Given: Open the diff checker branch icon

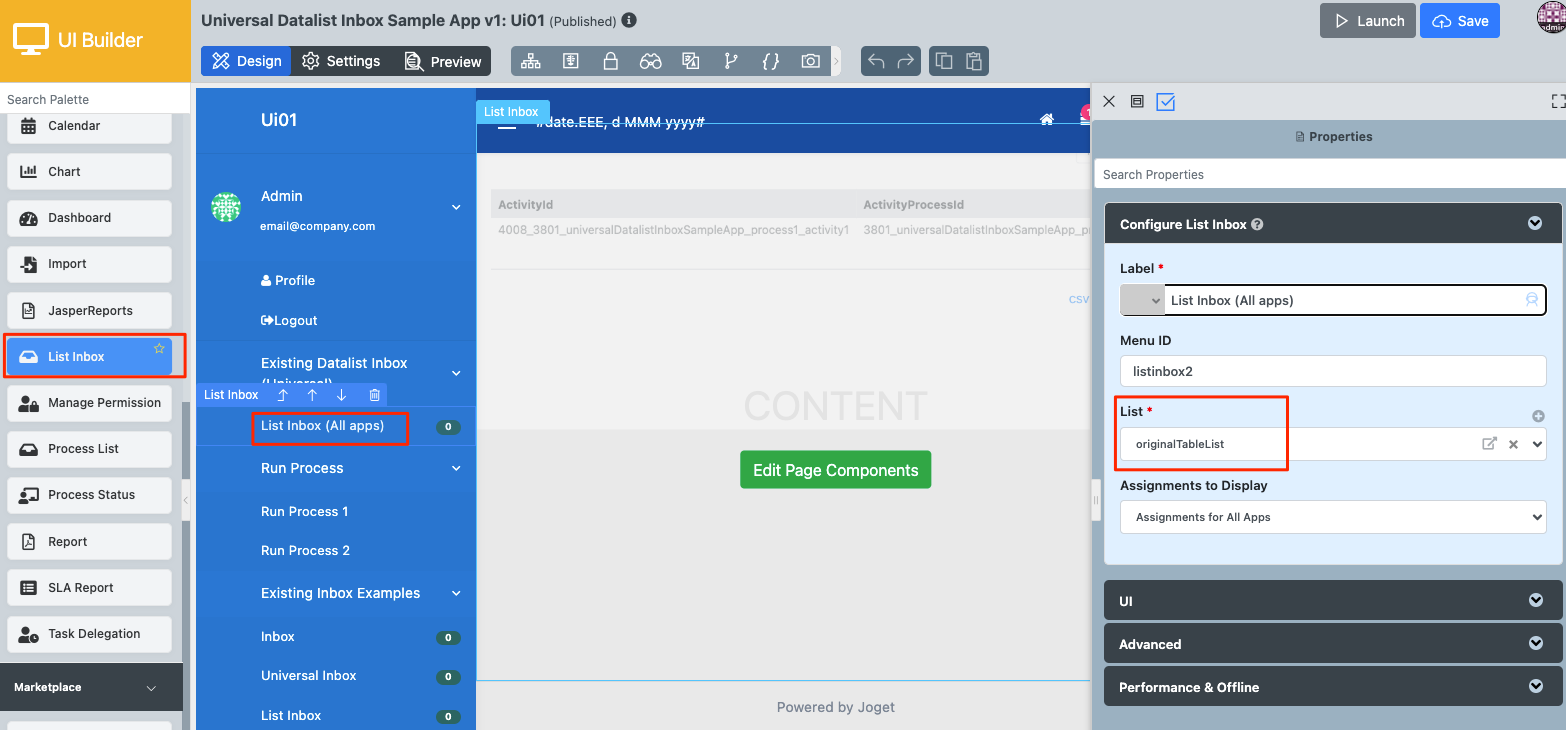Looking at the screenshot, I should pos(731,61).
